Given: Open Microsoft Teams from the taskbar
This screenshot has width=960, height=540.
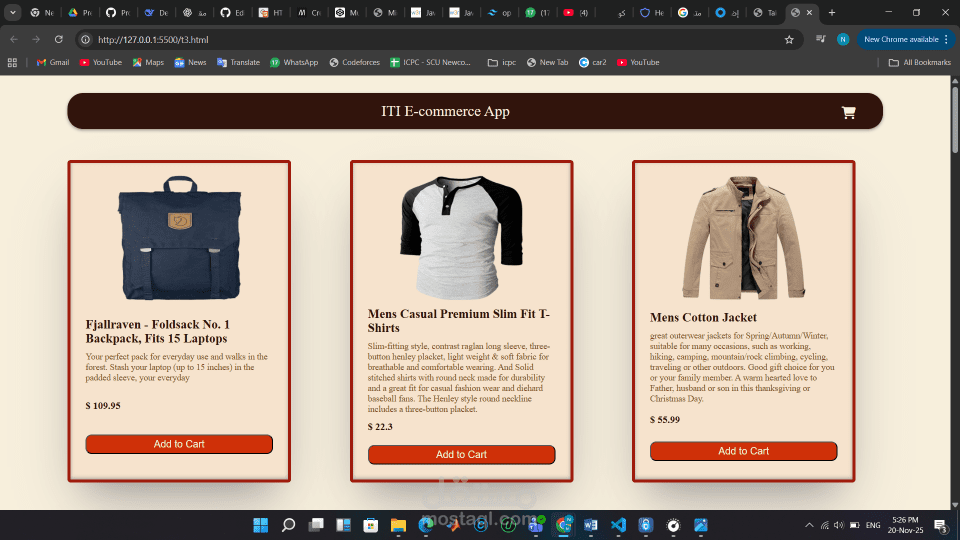Looking at the screenshot, I should [536, 525].
